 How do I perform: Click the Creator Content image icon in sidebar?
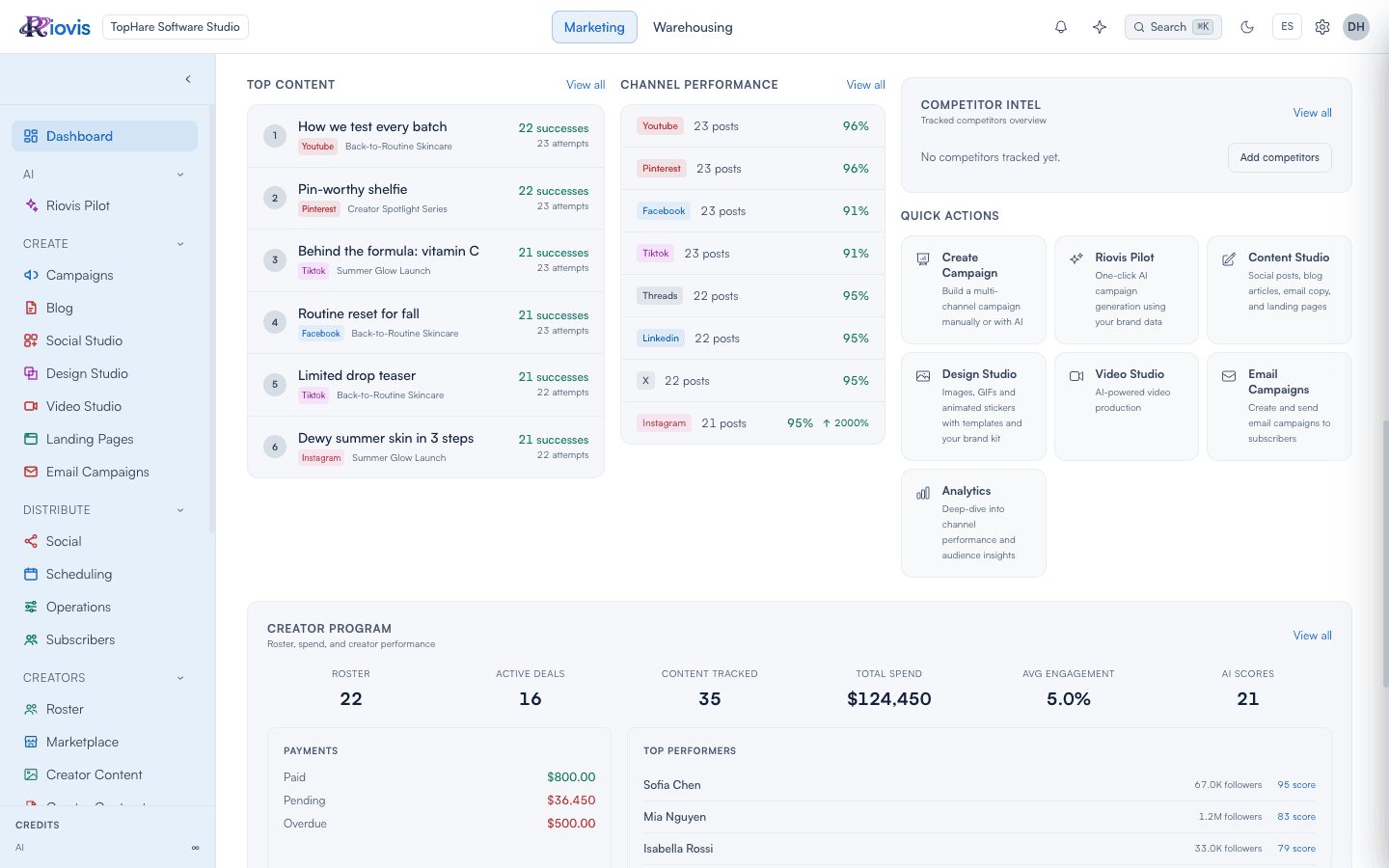[x=31, y=774]
